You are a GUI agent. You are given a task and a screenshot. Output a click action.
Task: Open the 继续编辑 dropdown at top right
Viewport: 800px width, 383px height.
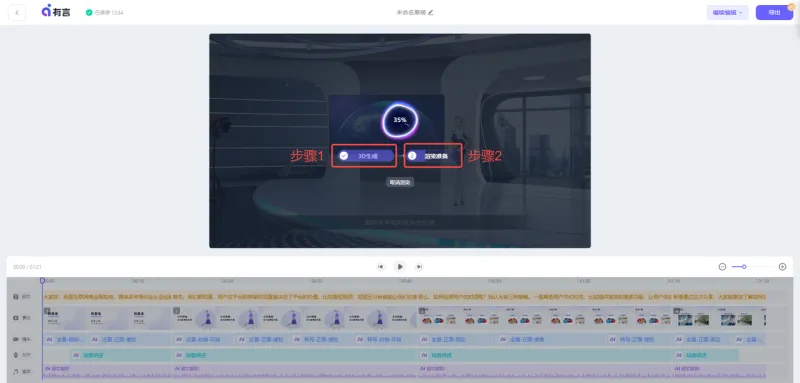[728, 12]
